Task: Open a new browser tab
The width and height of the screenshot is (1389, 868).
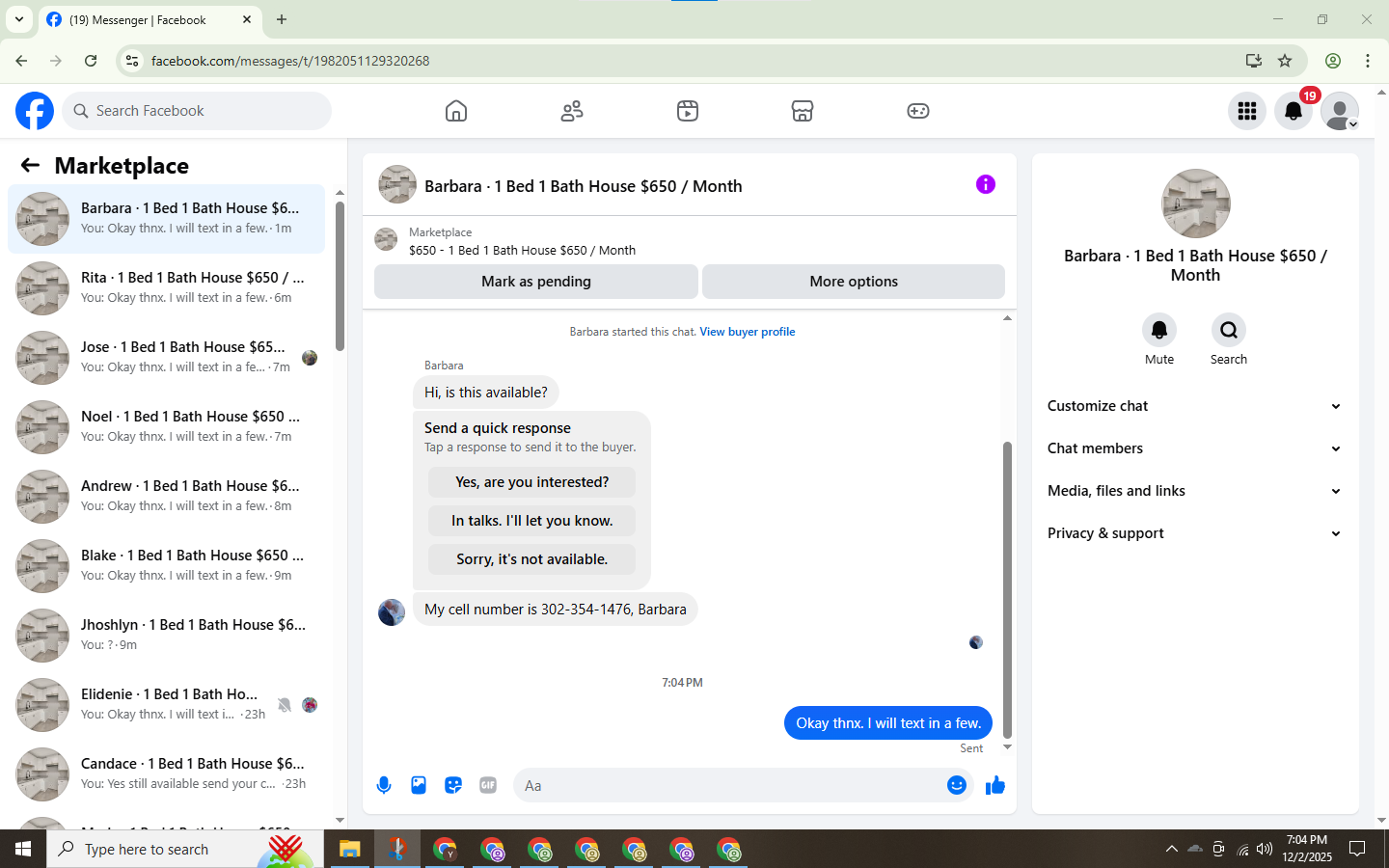Action: (x=282, y=19)
